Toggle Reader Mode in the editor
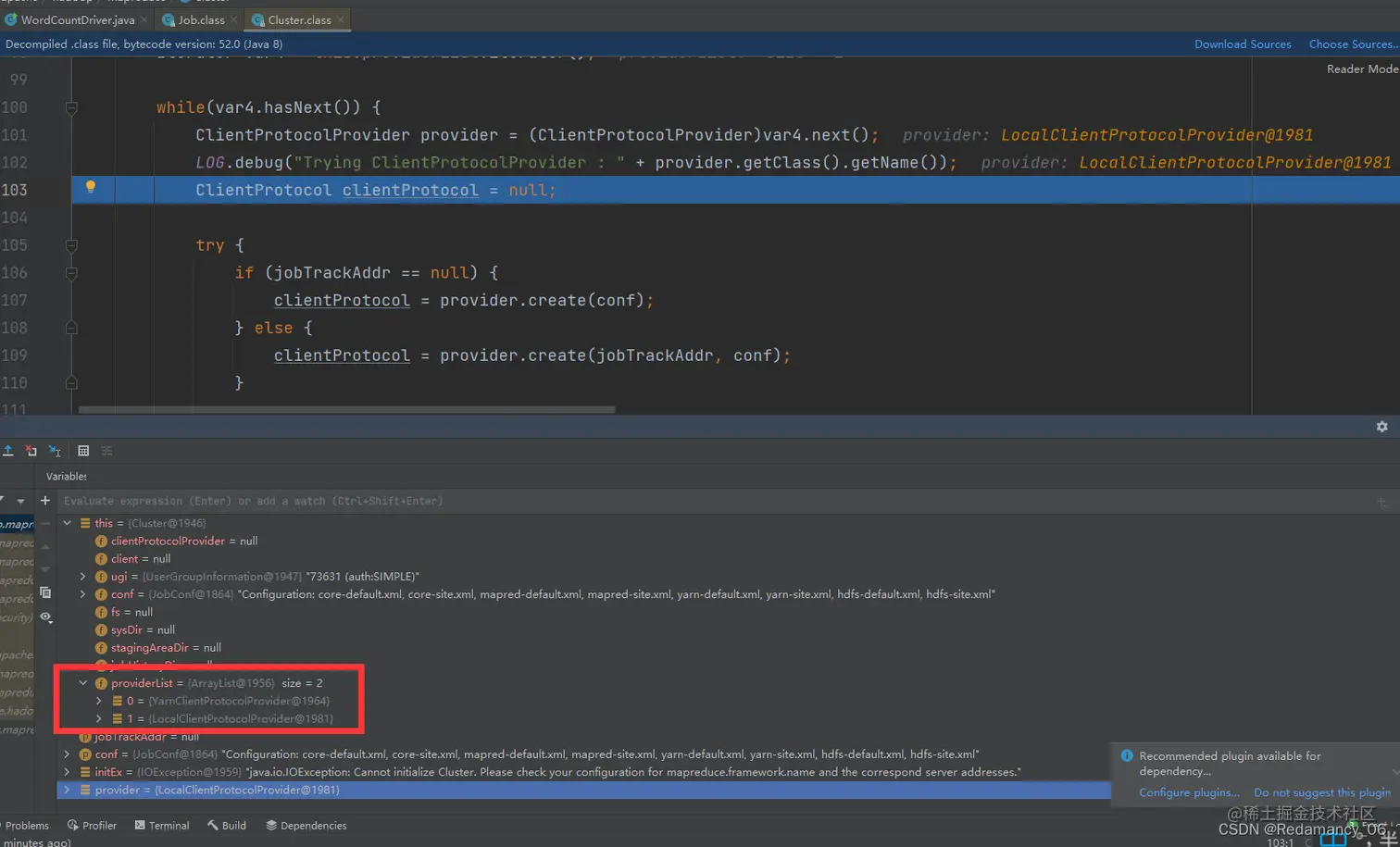 point(1362,69)
